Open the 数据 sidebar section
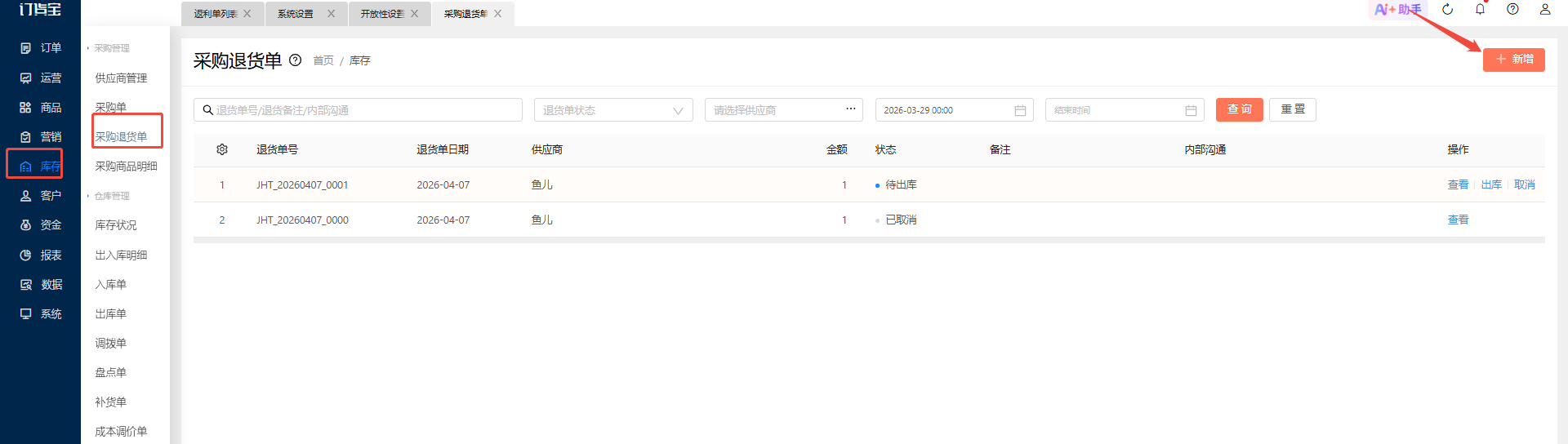The width and height of the screenshot is (1568, 444). pos(40,284)
